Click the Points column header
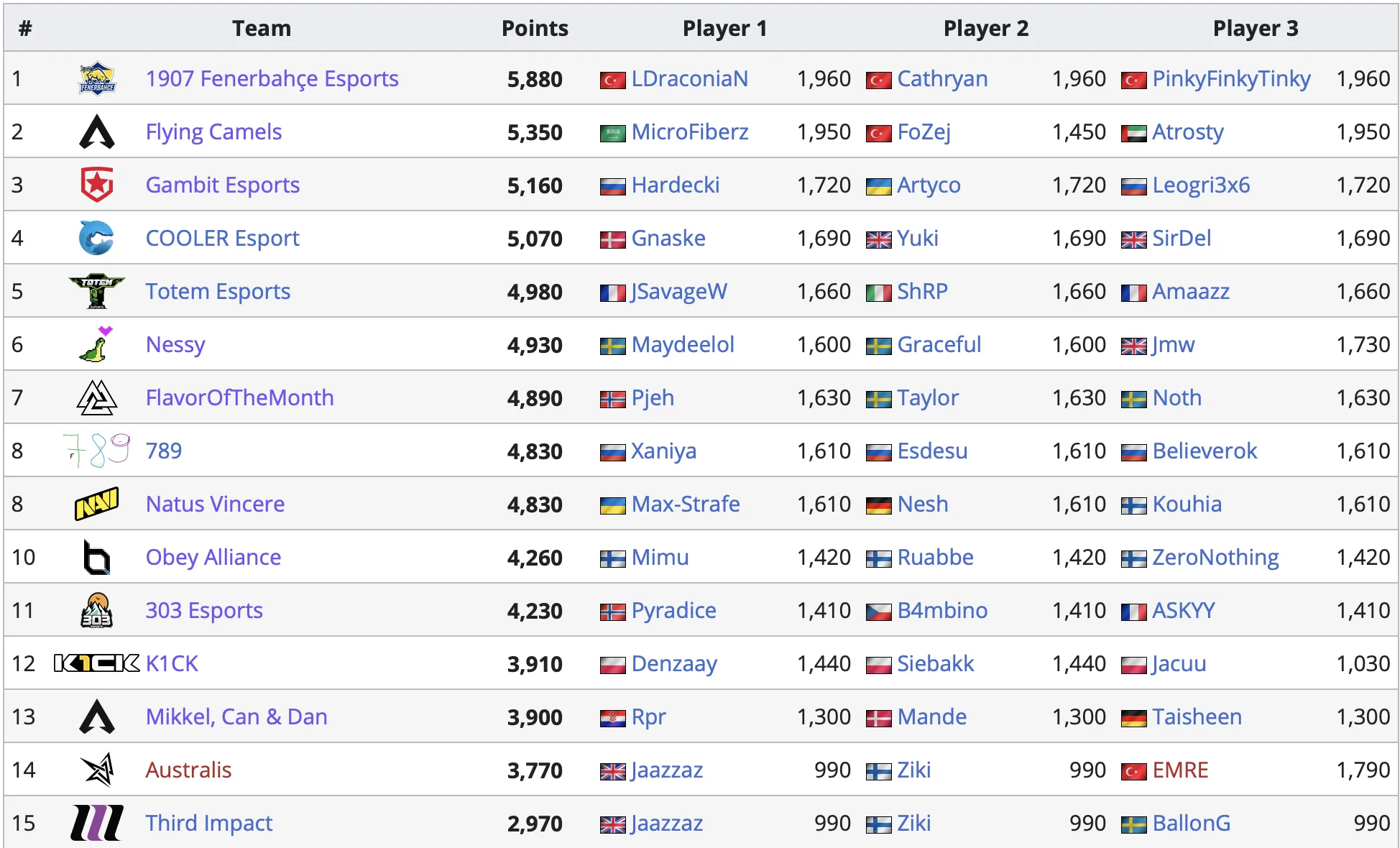 (x=535, y=29)
